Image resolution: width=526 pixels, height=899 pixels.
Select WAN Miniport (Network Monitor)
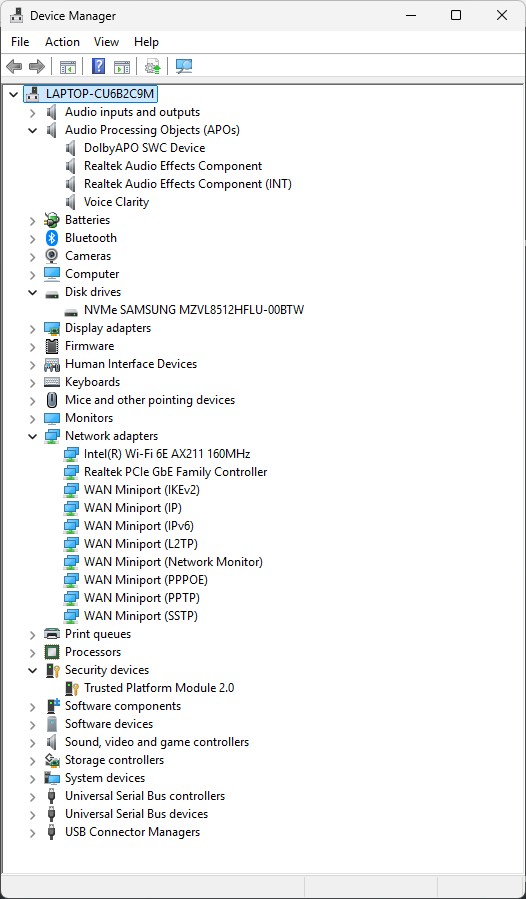[173, 562]
